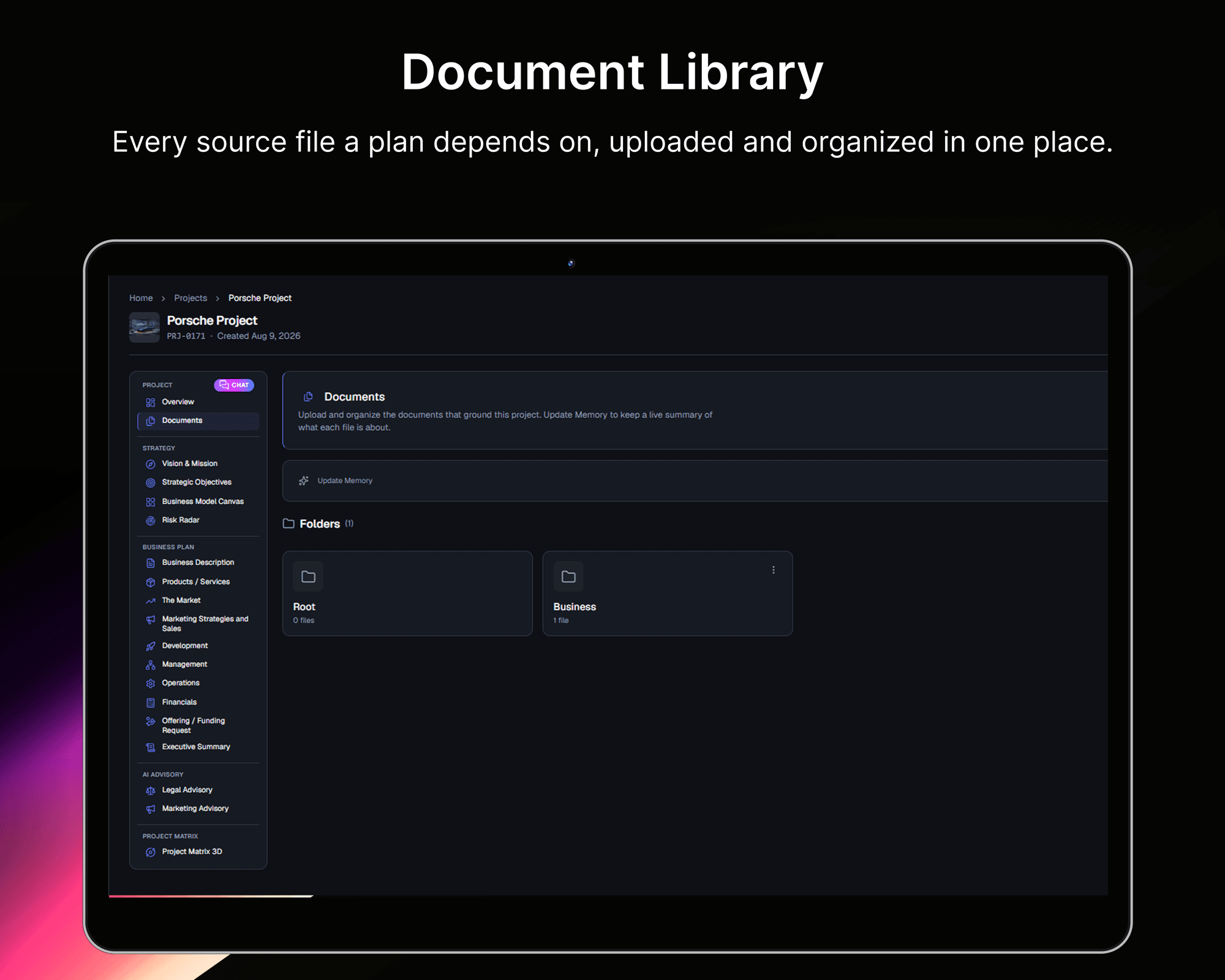Open Offering / Funding Request
Image resolution: width=1225 pixels, height=980 pixels.
[x=198, y=725]
